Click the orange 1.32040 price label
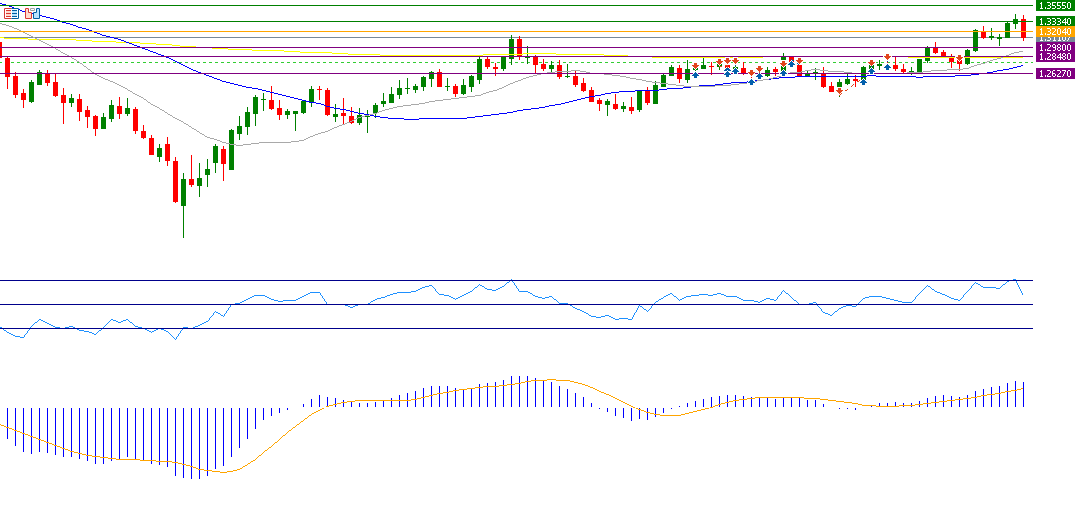Viewport: 1078px width, 509px height. (1055, 31)
